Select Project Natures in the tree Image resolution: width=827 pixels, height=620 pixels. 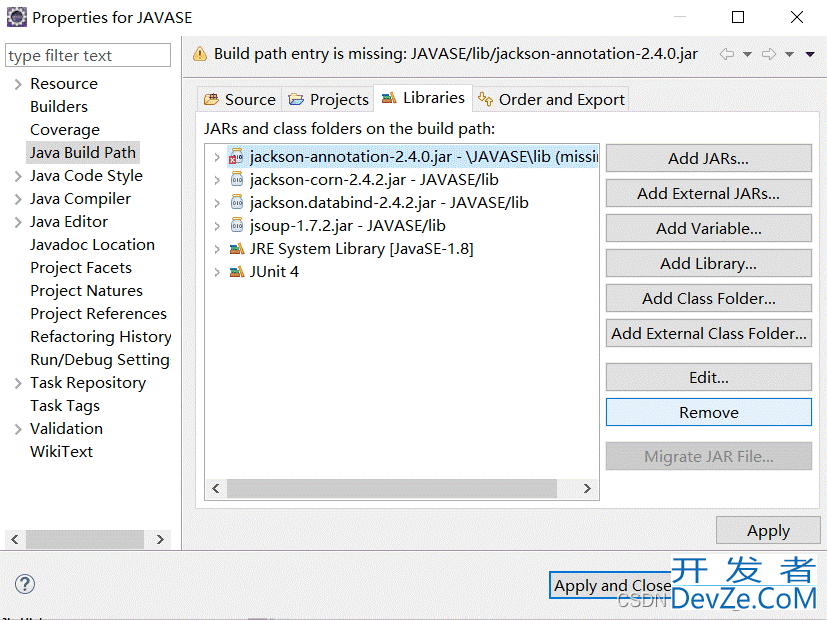click(86, 290)
